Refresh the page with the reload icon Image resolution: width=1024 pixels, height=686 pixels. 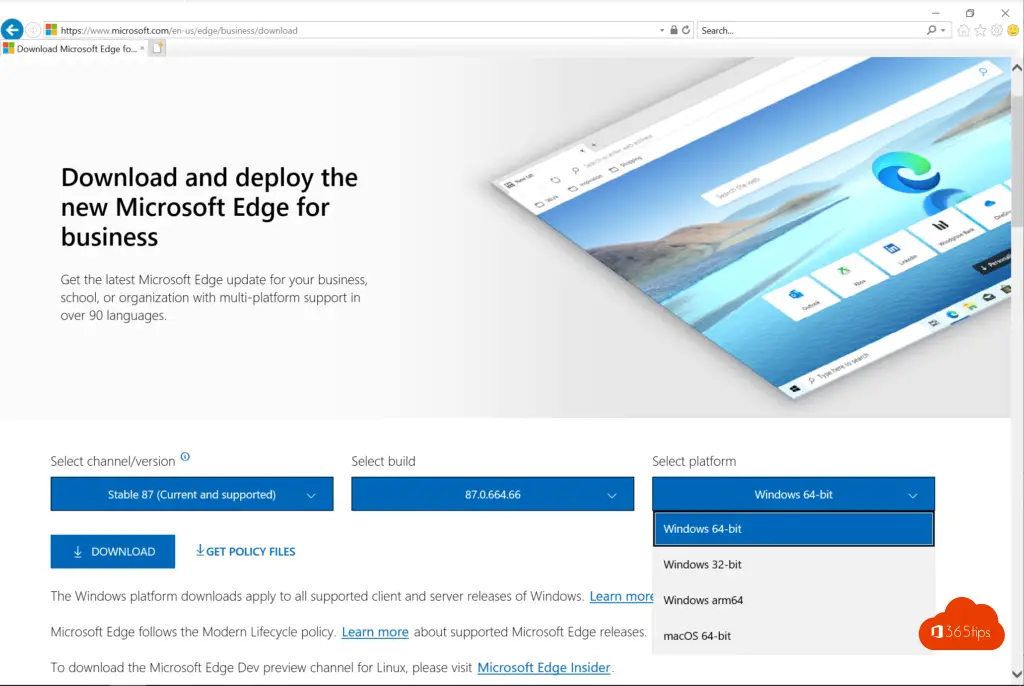click(686, 30)
